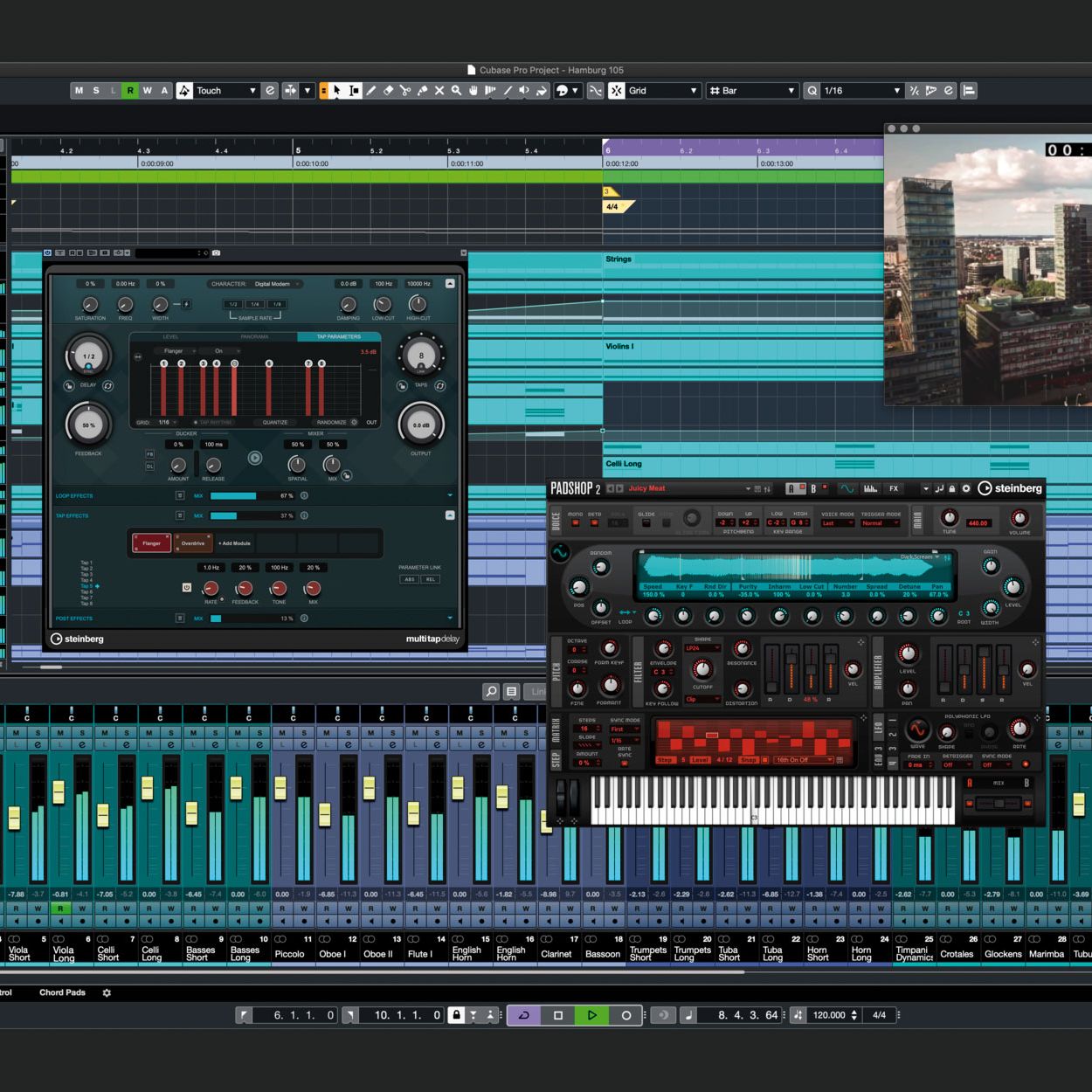Open the 1/16 quantize preset dropdown
Screen dimensions: 1092x1092
pos(861,91)
